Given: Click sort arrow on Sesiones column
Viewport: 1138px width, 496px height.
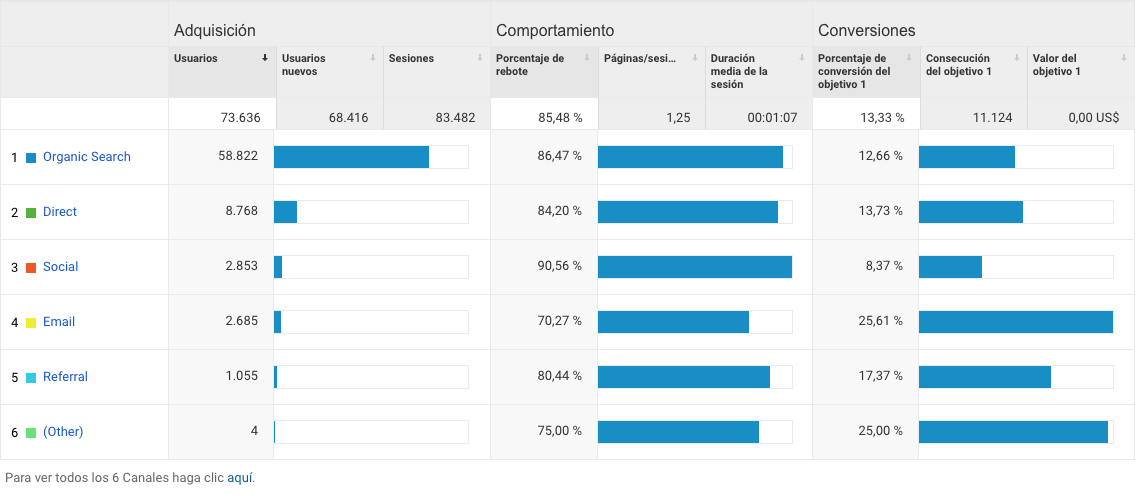Looking at the screenshot, I should click(480, 58).
